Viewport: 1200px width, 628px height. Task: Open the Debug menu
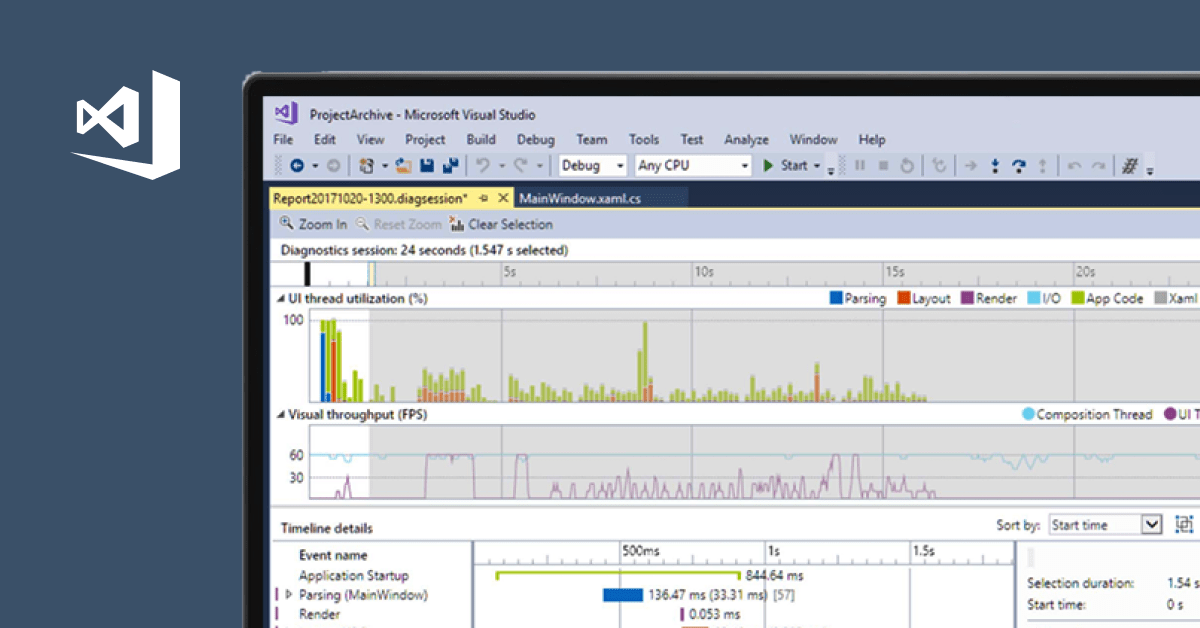pyautogui.click(x=536, y=140)
